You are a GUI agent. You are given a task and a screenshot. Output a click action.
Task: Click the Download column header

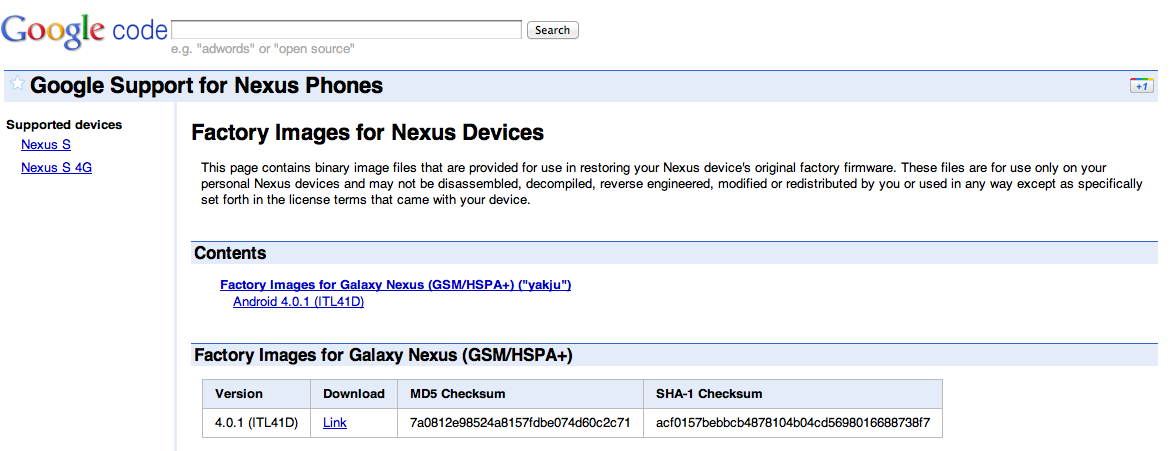click(x=354, y=394)
